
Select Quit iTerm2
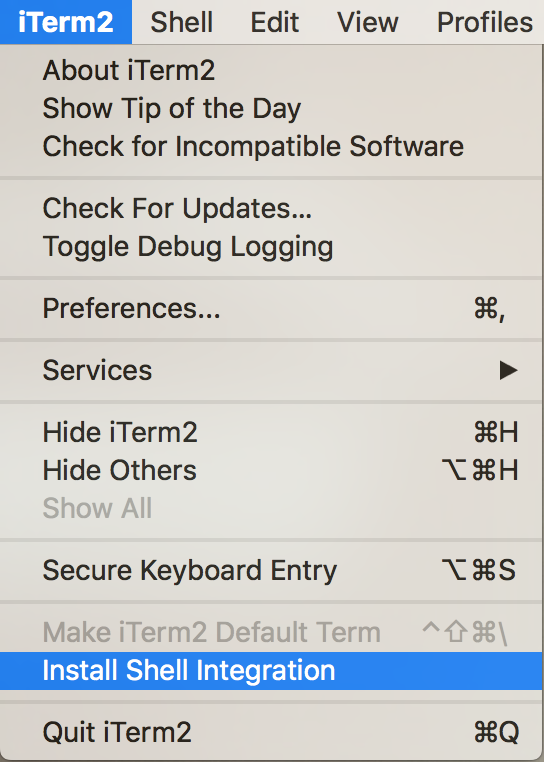[x=272, y=732]
